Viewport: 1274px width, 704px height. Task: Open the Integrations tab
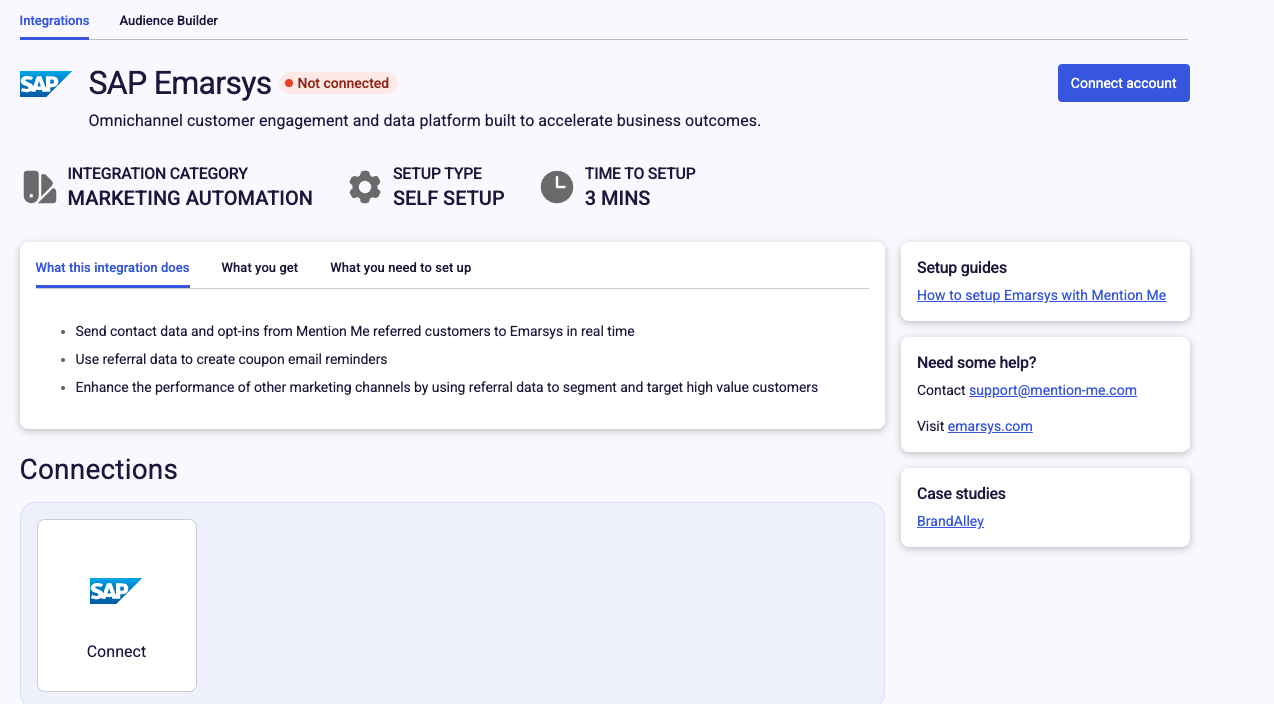[54, 20]
